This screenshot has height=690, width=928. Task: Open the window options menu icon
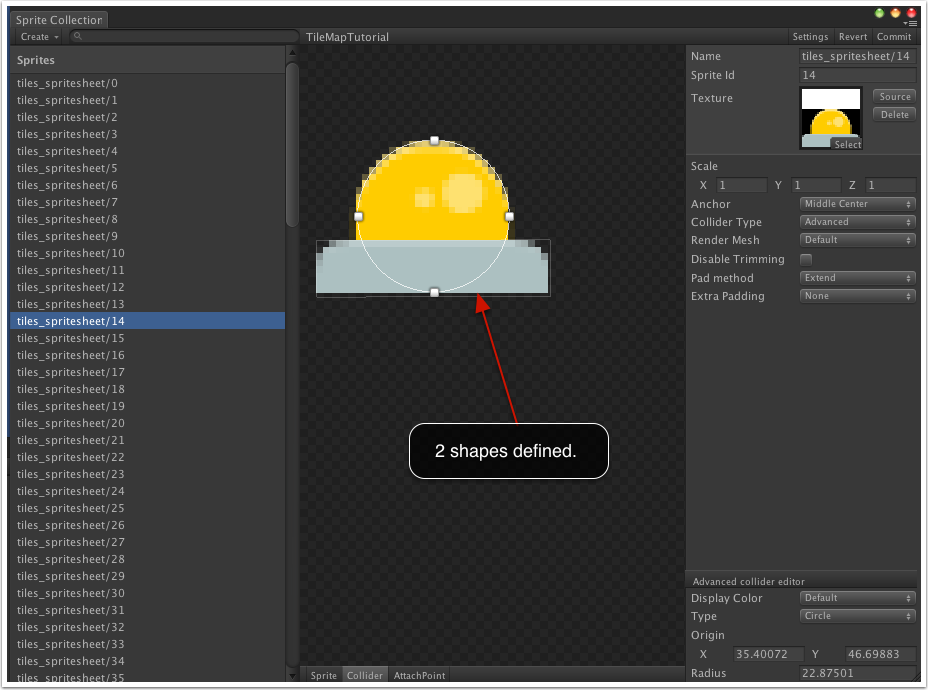tap(912, 24)
